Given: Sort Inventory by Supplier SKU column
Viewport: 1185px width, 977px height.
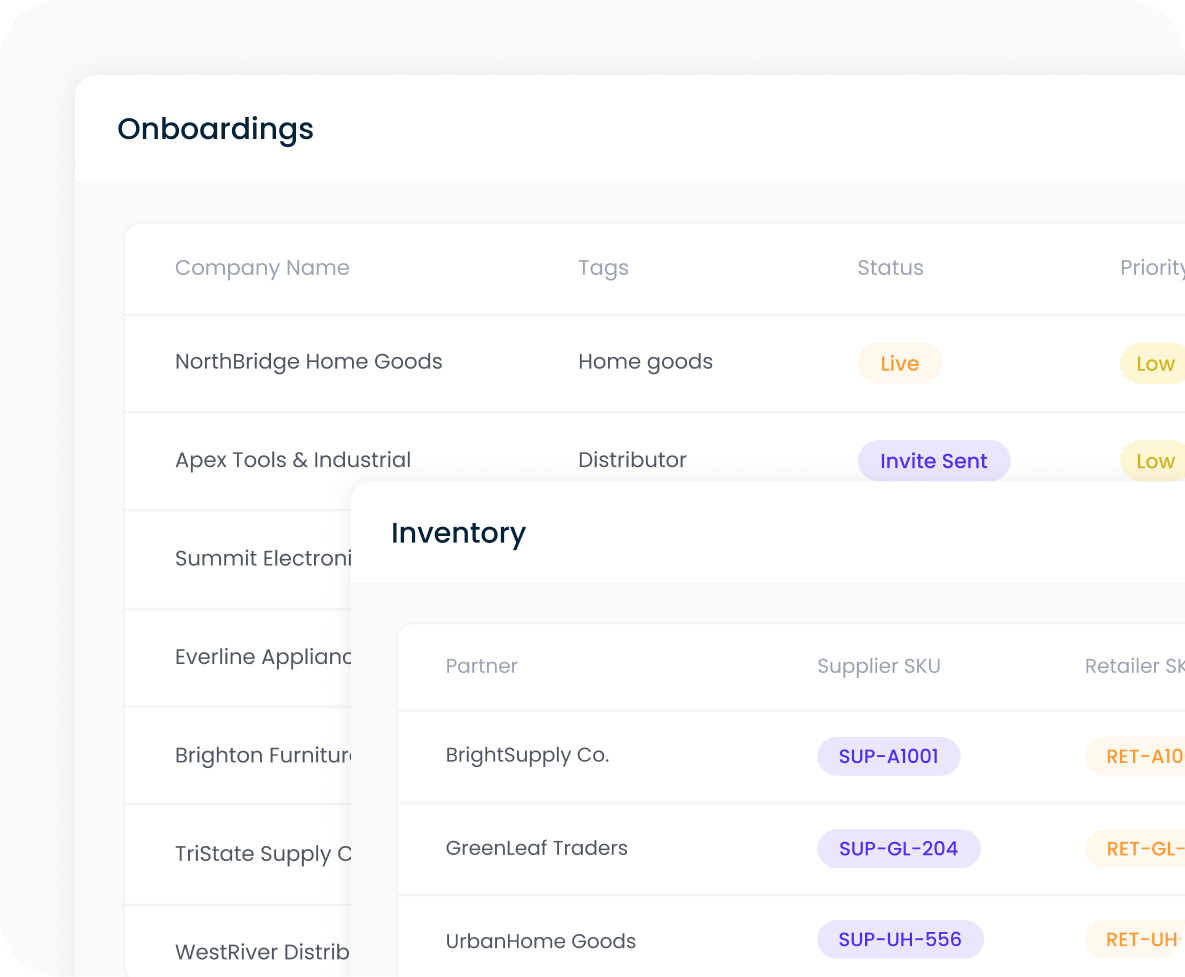Looking at the screenshot, I should coord(878,666).
